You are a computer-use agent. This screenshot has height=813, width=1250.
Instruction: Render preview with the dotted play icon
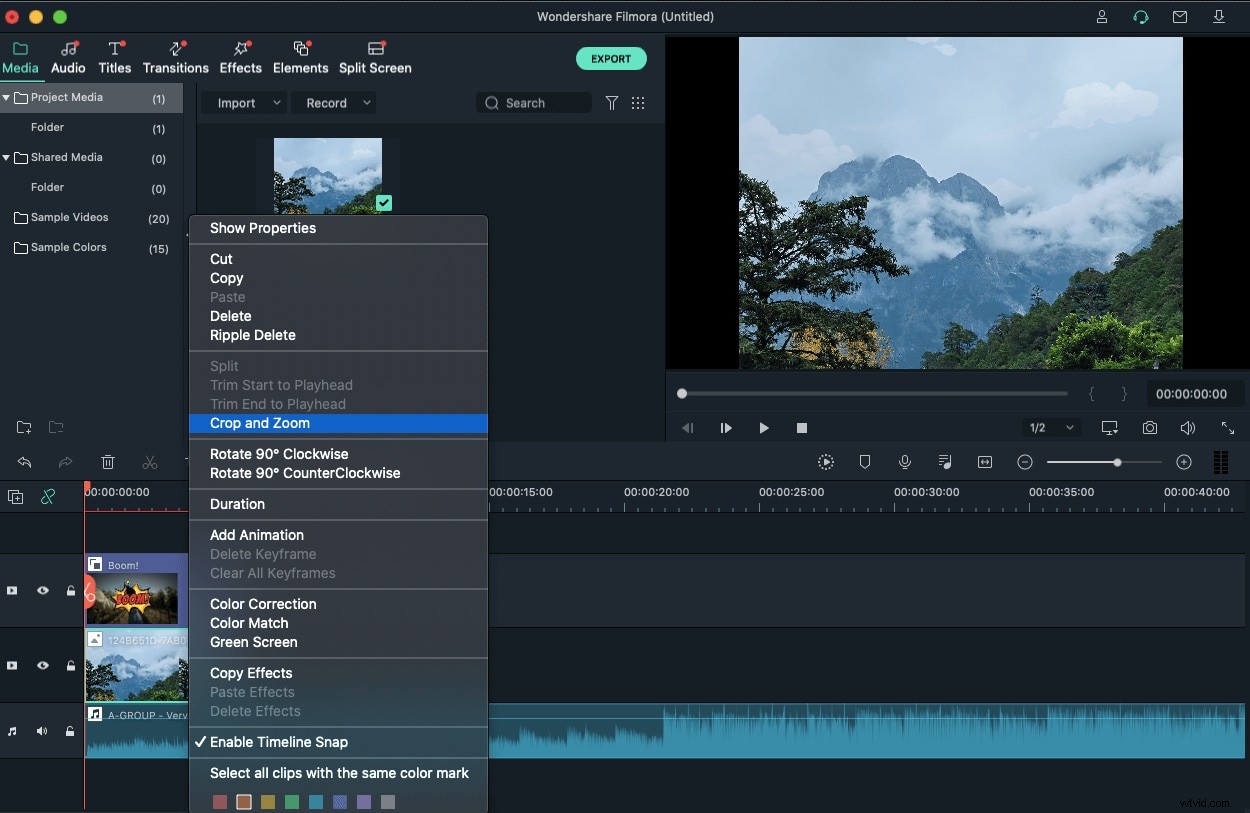point(826,462)
